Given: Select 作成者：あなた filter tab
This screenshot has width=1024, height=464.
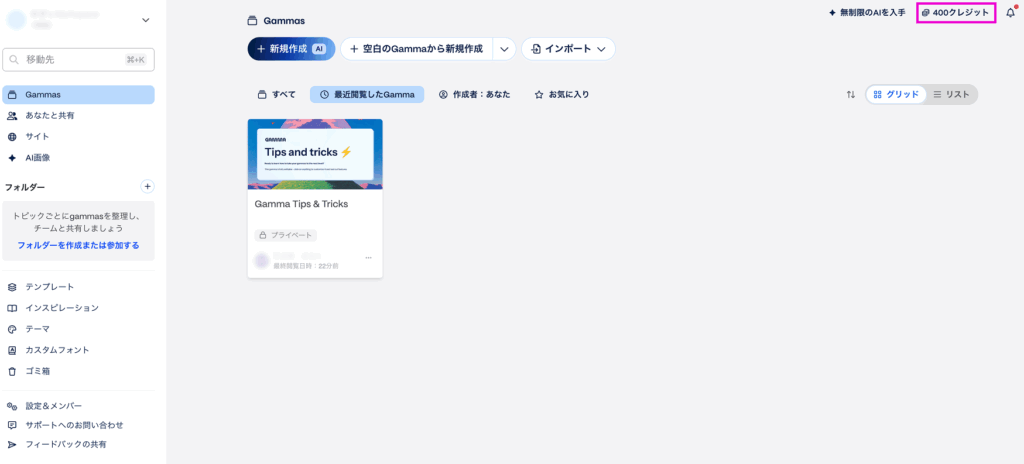Looking at the screenshot, I should (x=474, y=94).
